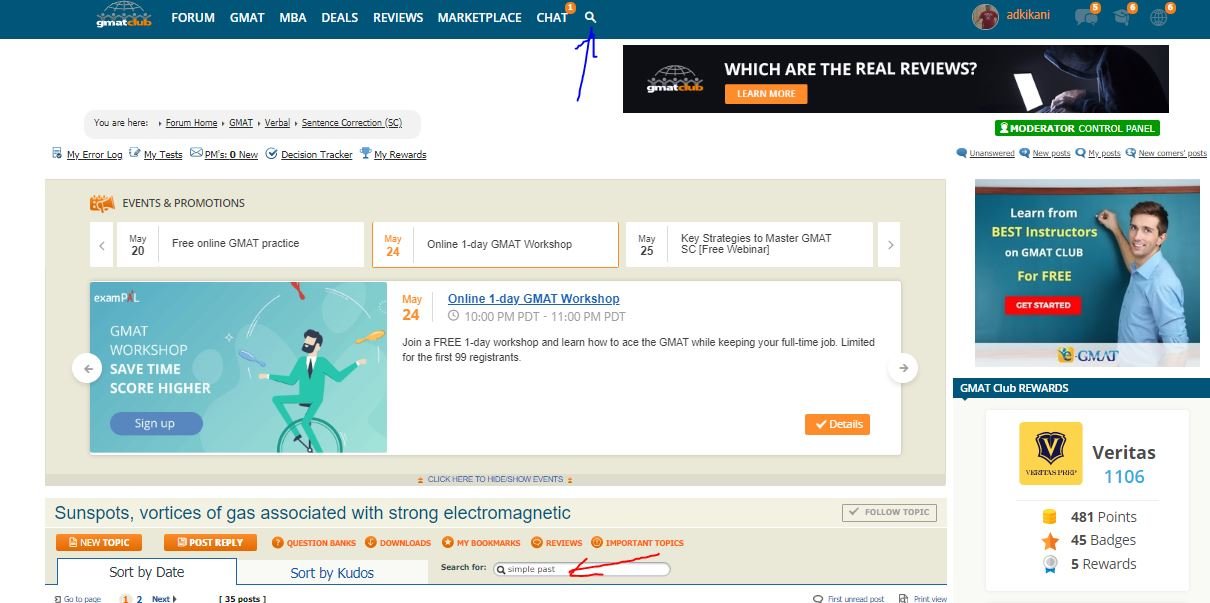Viewport: 1210px width, 603px height.
Task: Click the Unanswered posts bubble icon
Action: (962, 153)
